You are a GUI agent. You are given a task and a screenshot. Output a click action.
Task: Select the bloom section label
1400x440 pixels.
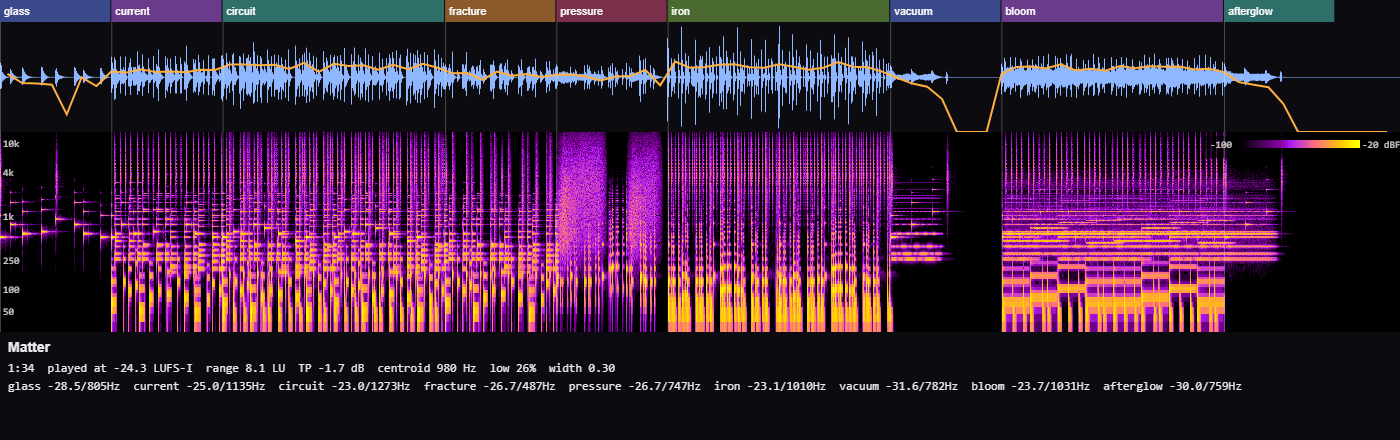click(x=1113, y=11)
